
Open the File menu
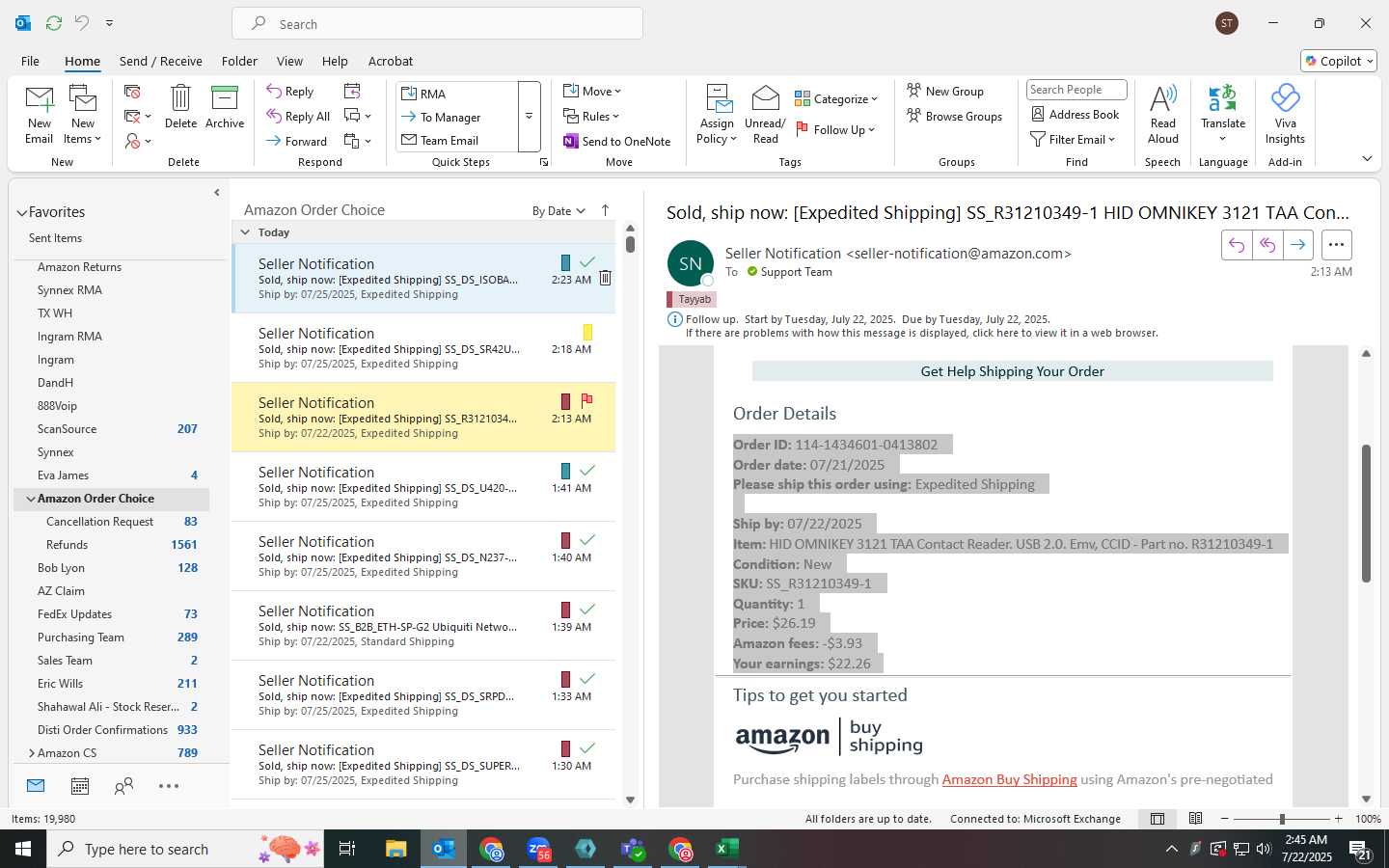[30, 61]
